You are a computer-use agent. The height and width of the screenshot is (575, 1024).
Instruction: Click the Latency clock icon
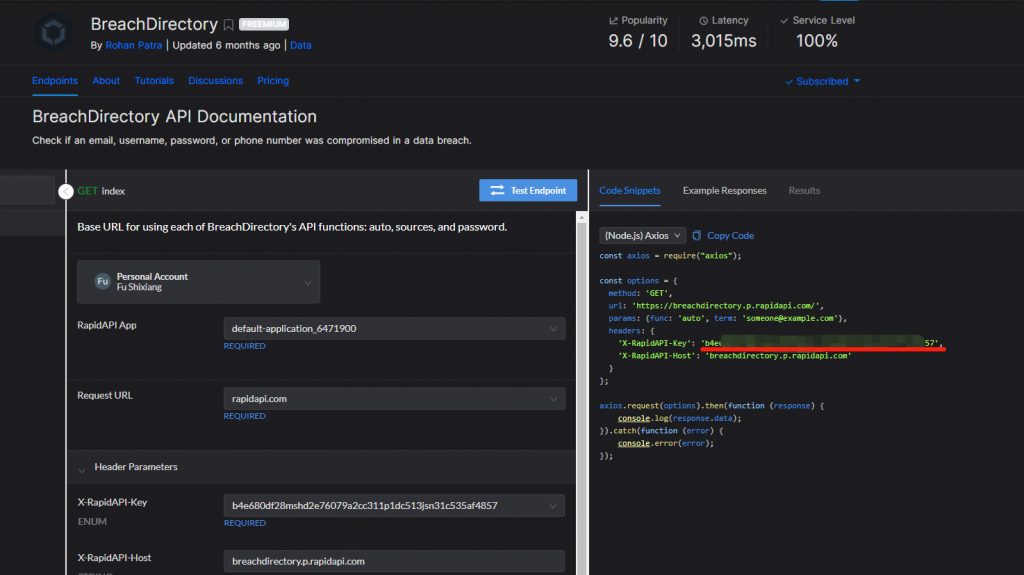pos(703,20)
